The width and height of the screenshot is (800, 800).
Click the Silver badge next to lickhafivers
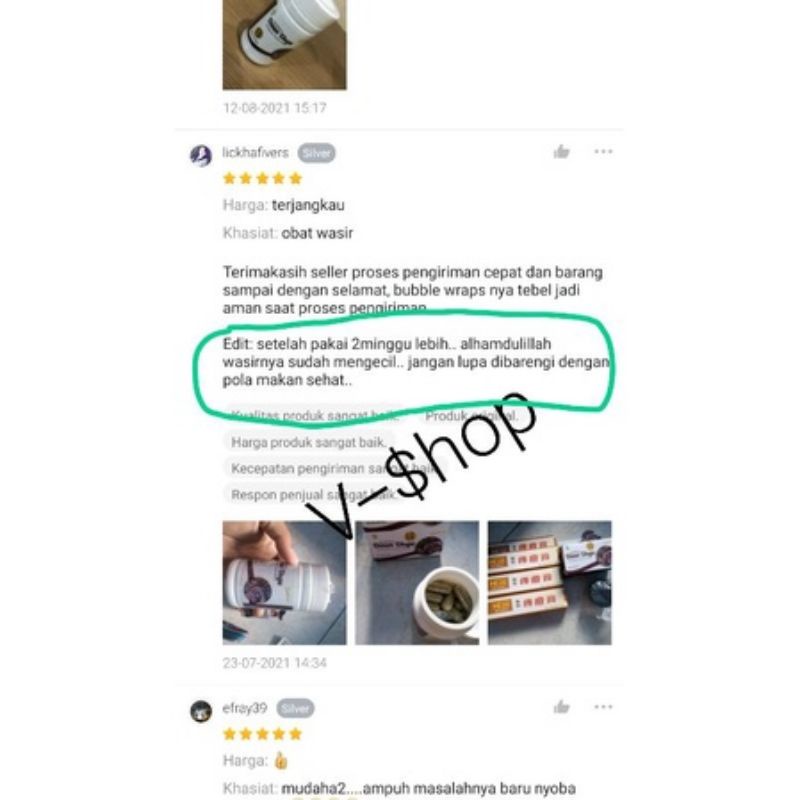click(316, 153)
